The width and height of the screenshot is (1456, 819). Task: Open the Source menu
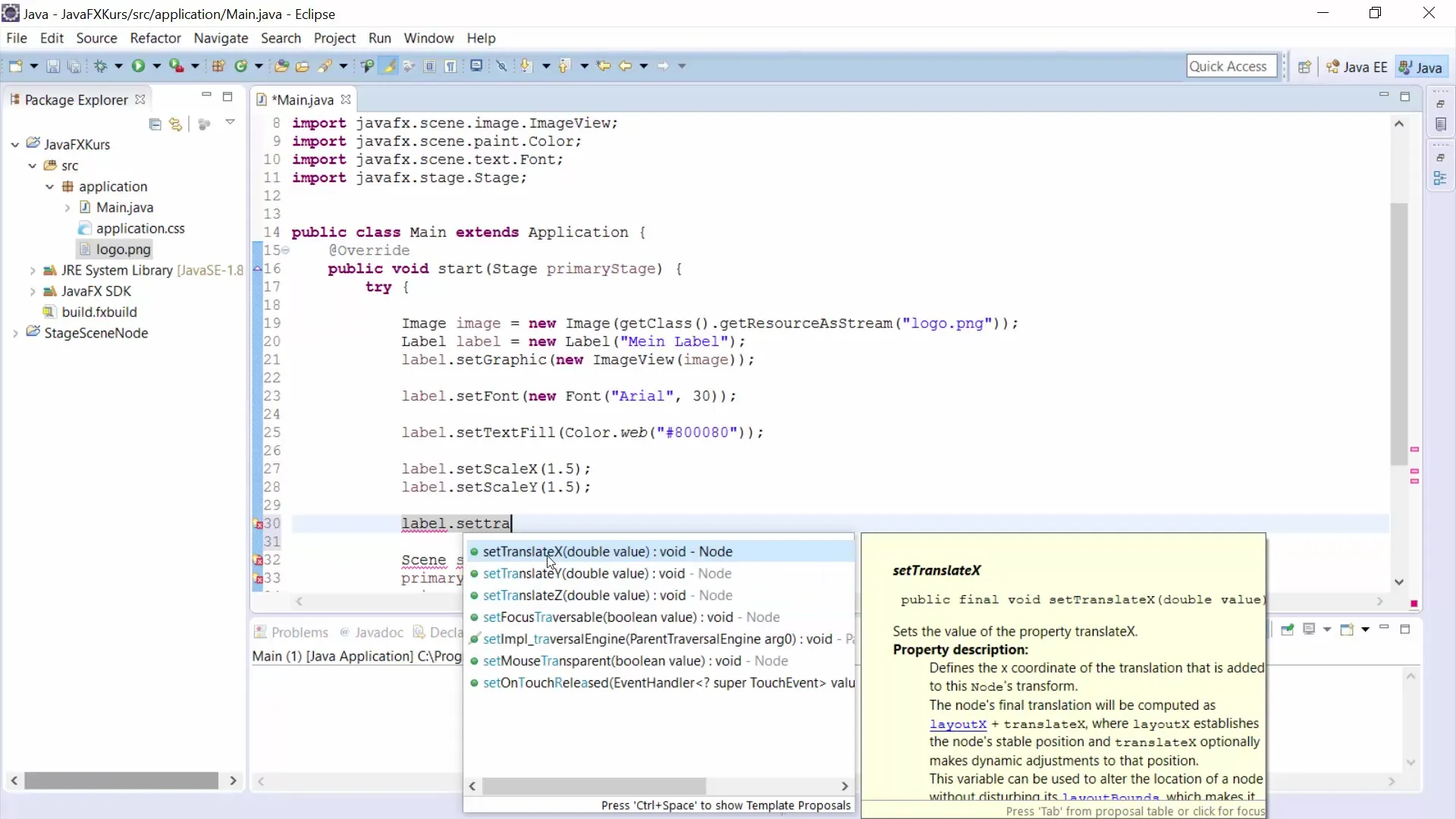pyautogui.click(x=96, y=38)
